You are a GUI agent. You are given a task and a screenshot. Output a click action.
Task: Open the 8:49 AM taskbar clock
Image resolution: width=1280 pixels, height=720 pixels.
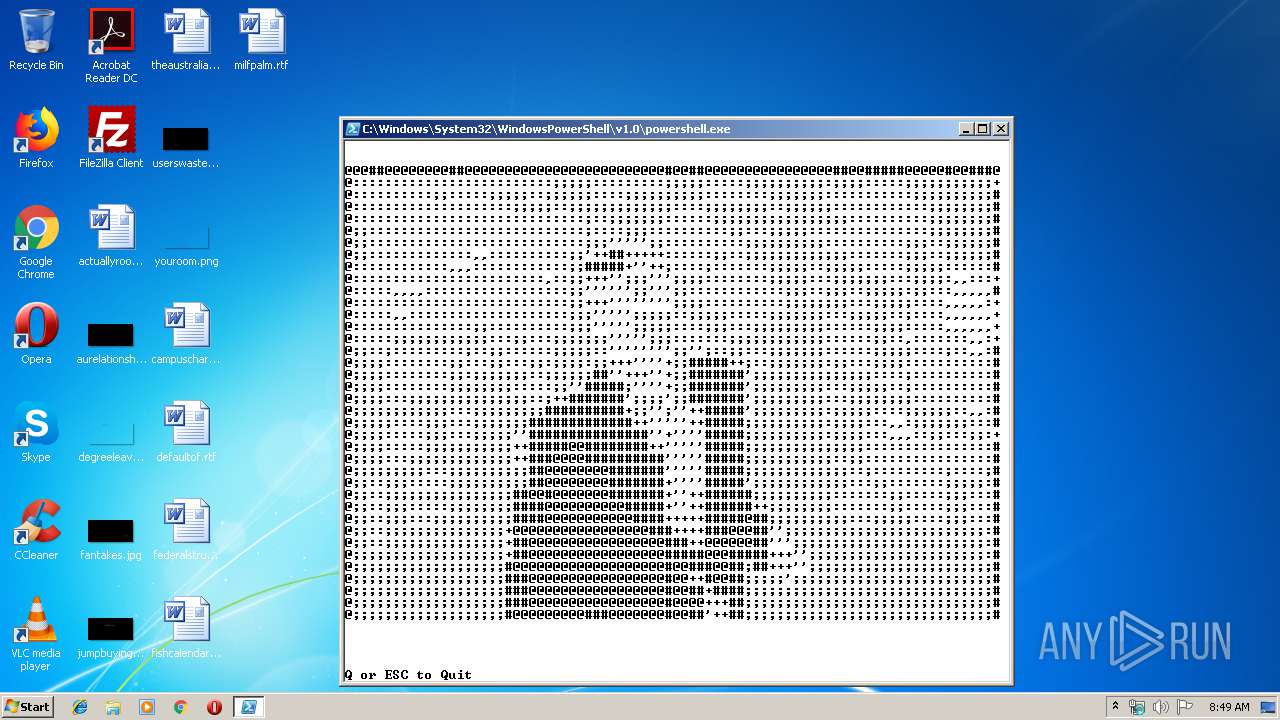click(x=1229, y=707)
